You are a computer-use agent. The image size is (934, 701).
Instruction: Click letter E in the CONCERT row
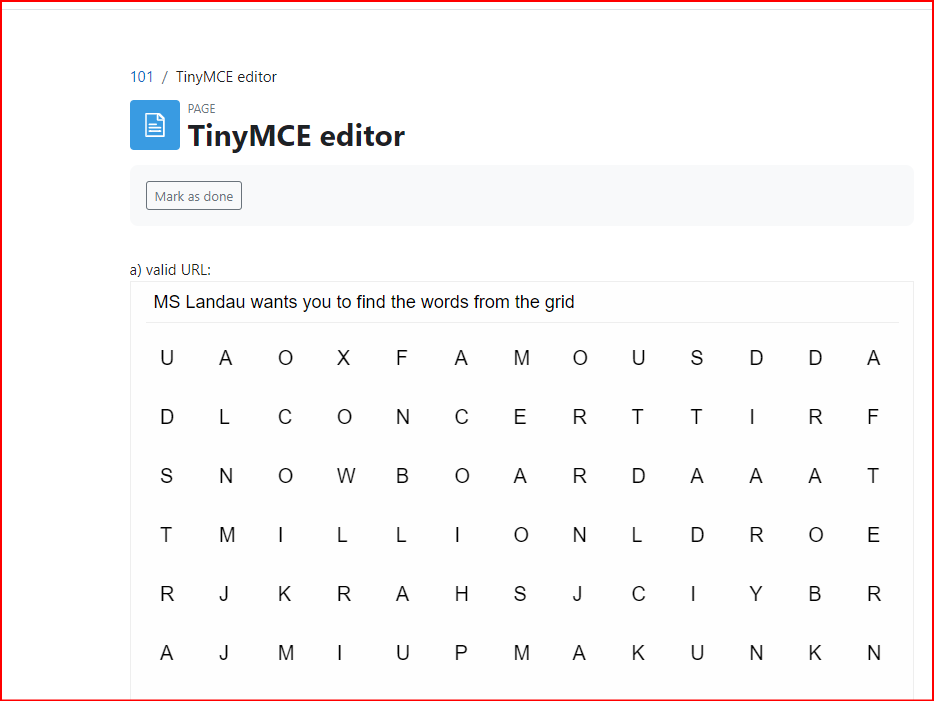pyautogui.click(x=520, y=417)
